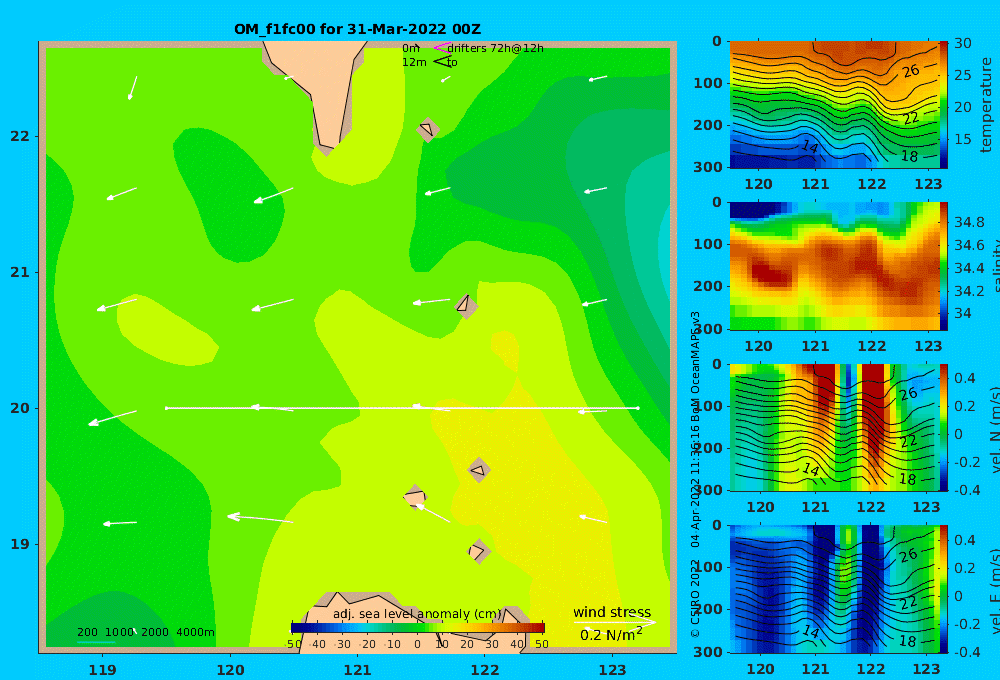Viewport: 1000px width, 680px height.
Task: Open the temperature depth section panel
Action: click(834, 105)
